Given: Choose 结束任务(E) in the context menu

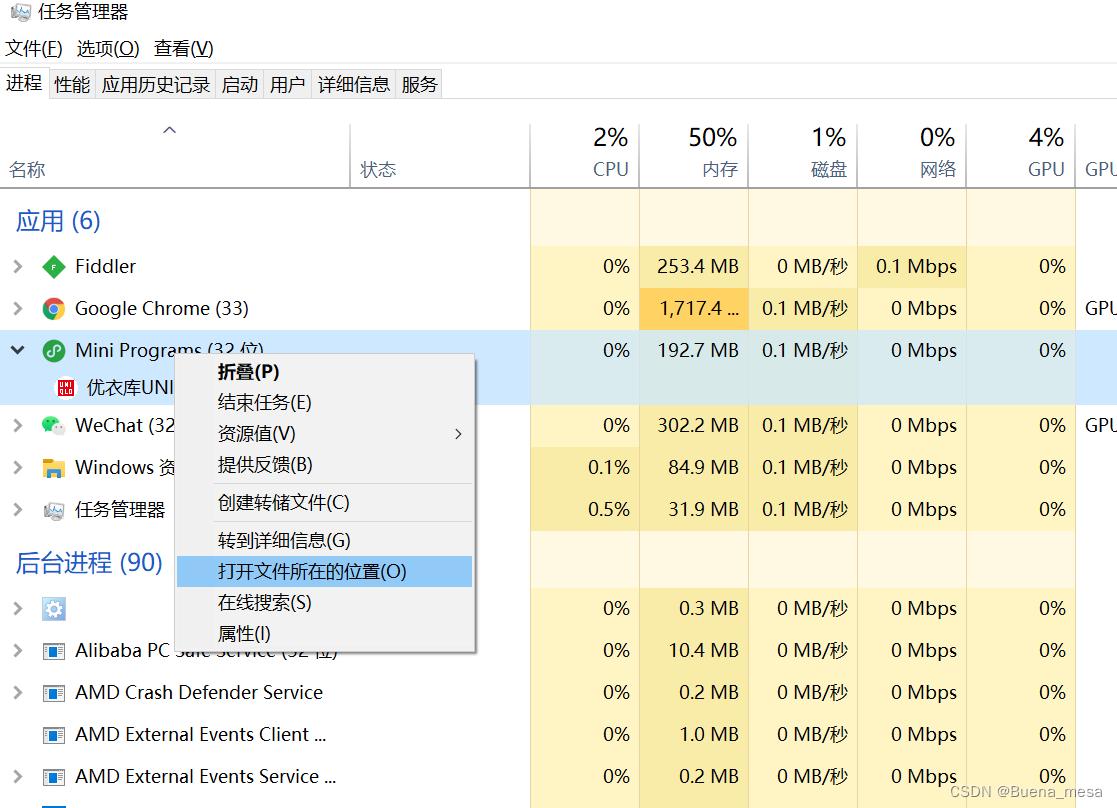Looking at the screenshot, I should [x=324, y=403].
